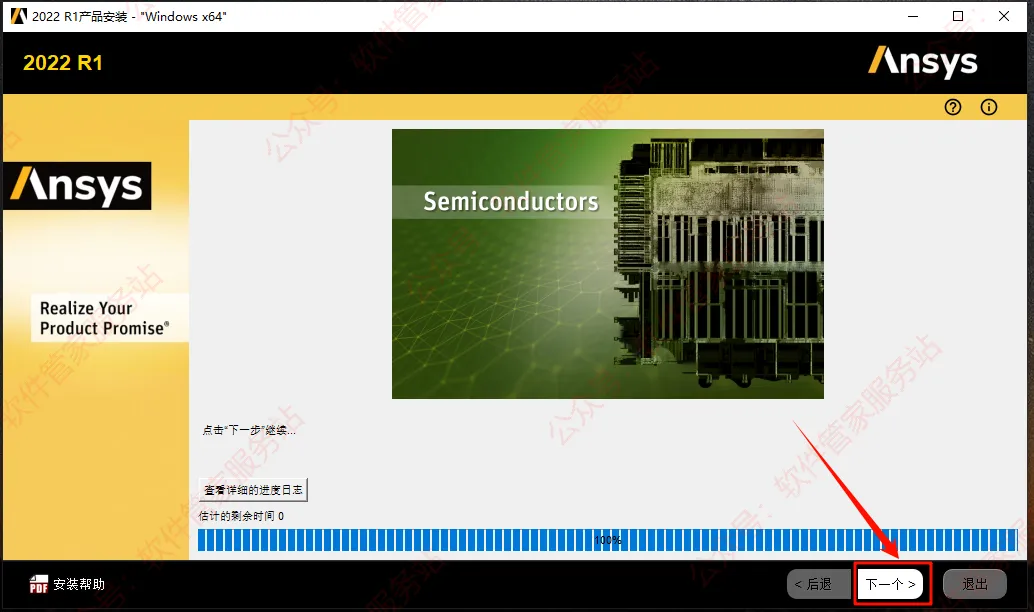Open the PDF 安装帮助 icon
Screen dimensions: 1034x612
click(x=39, y=584)
